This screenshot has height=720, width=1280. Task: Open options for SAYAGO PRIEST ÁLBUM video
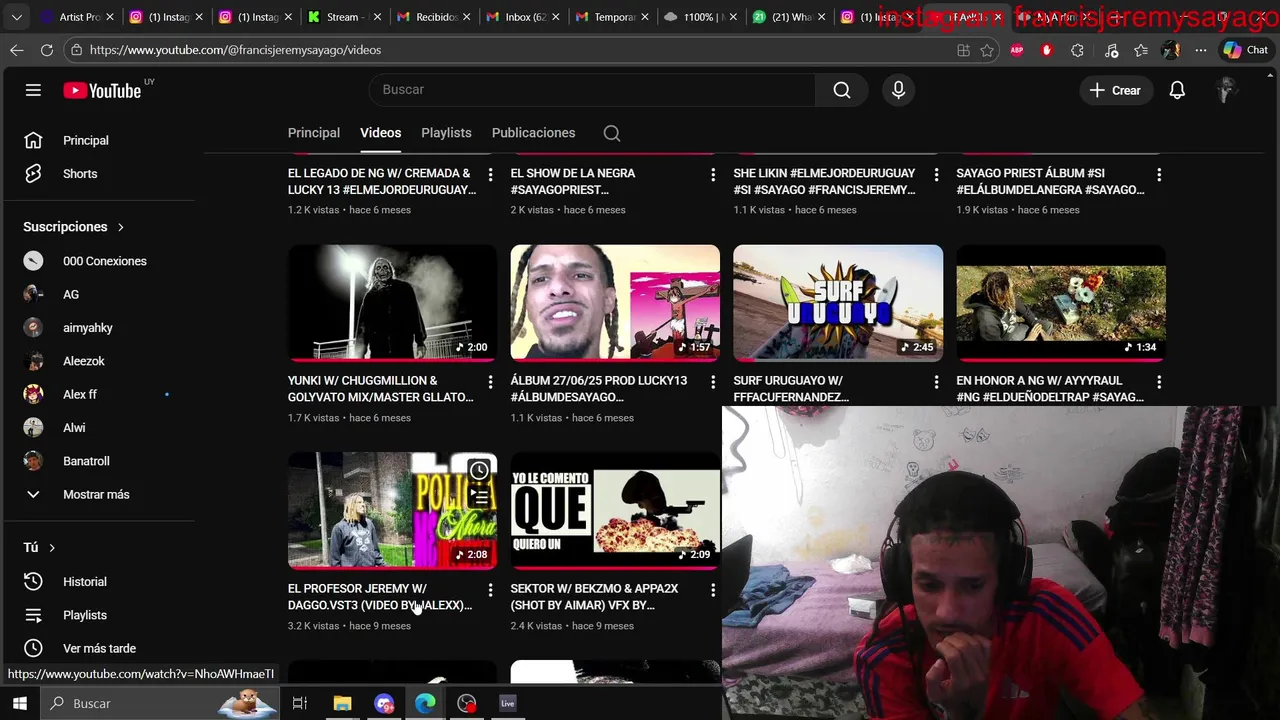click(x=1159, y=175)
